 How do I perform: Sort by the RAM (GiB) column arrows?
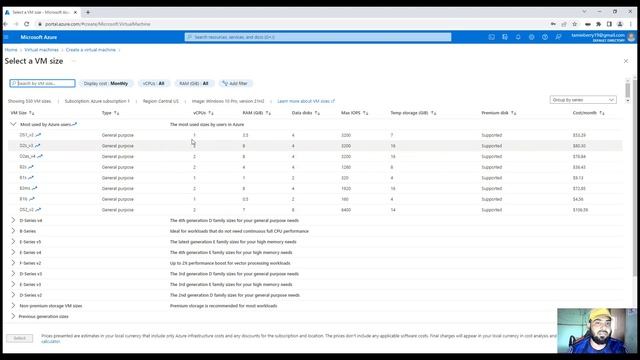268,113
